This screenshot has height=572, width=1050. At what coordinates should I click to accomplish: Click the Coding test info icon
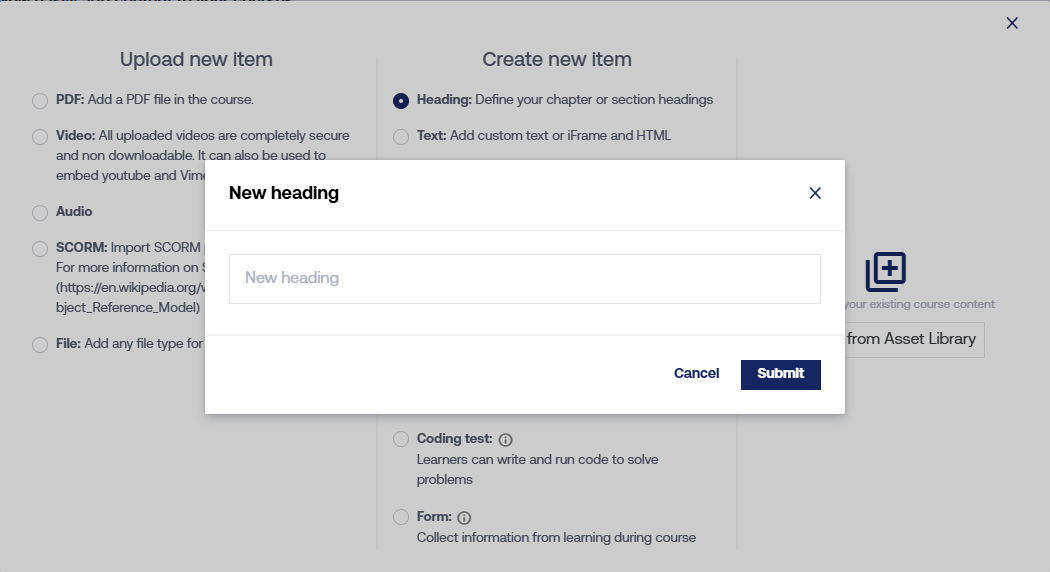(505, 440)
